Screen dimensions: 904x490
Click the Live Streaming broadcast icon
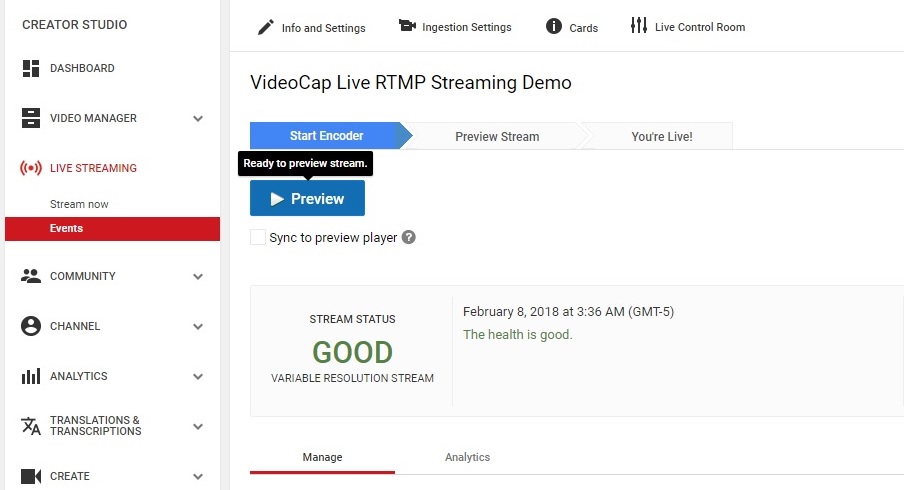31,168
